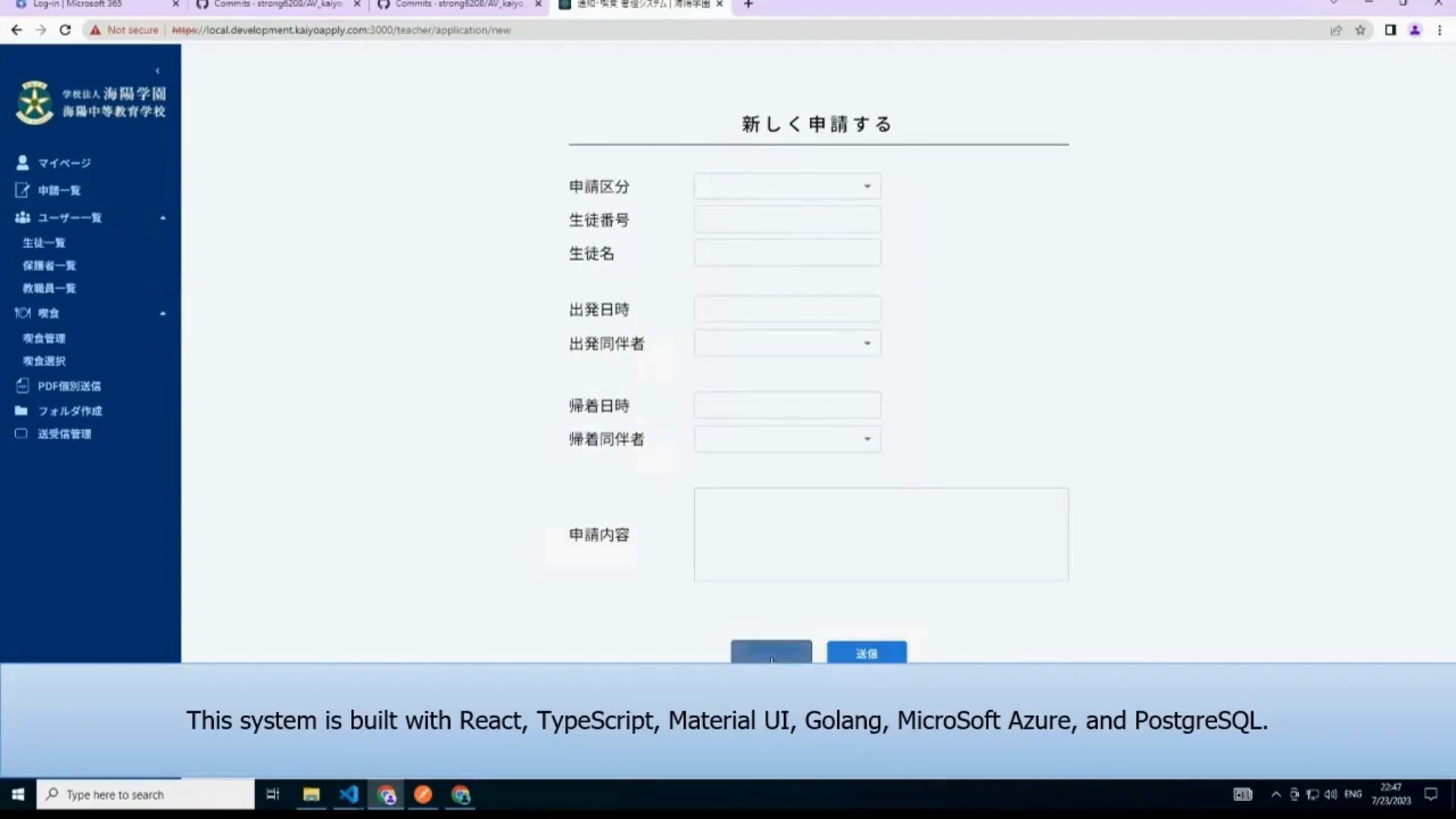
Task: Click the 喫食 meal icon
Action: (23, 312)
